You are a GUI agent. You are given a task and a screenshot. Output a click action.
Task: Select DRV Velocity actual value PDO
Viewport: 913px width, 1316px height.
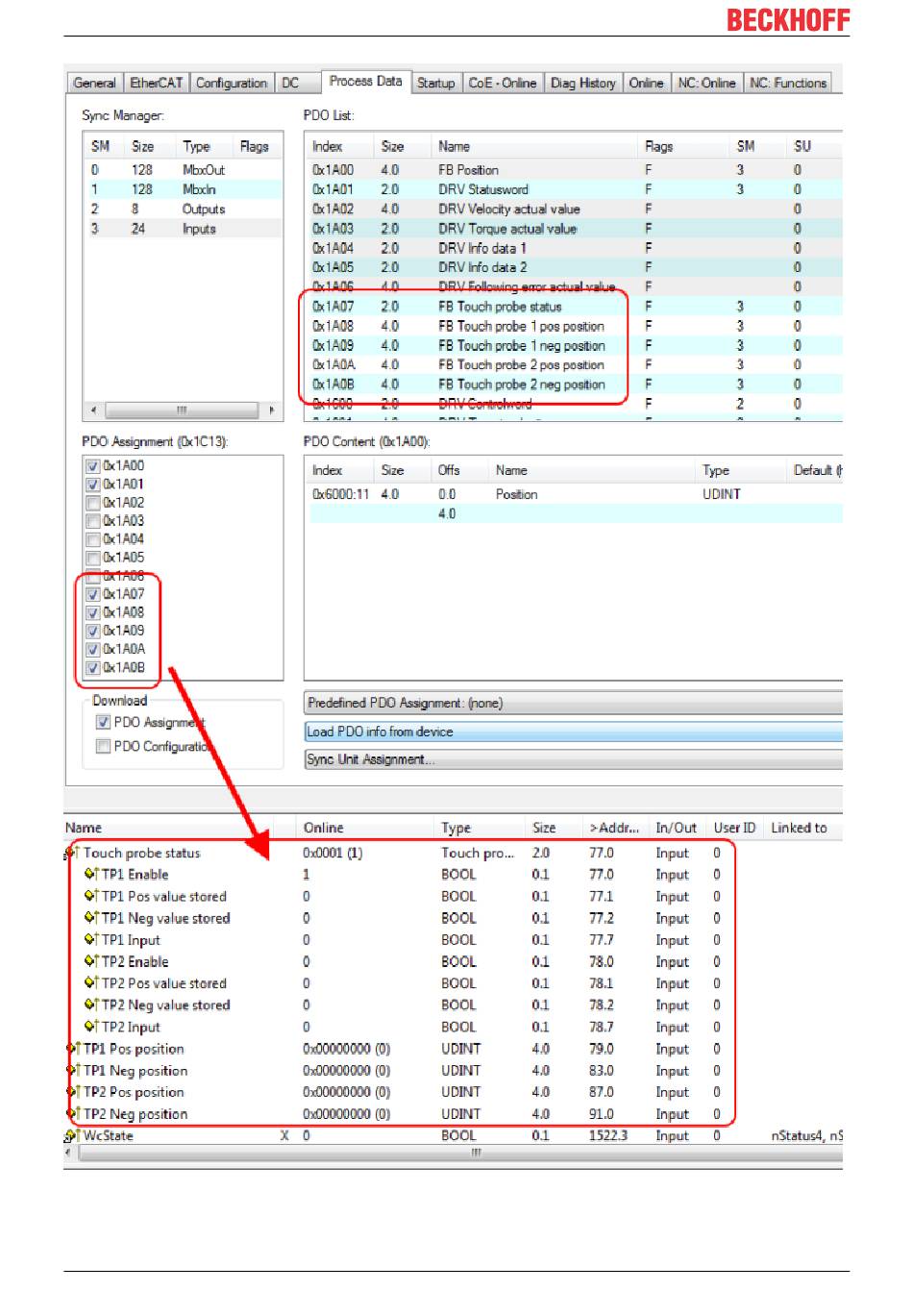click(x=574, y=209)
